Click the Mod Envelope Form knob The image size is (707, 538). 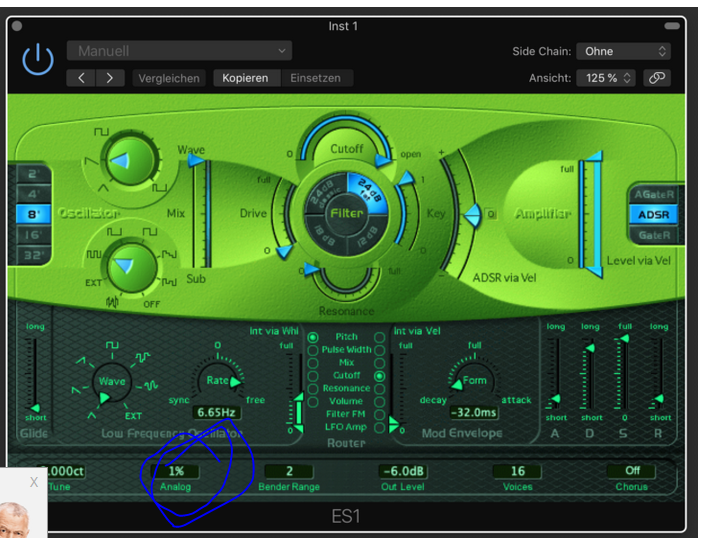(475, 381)
